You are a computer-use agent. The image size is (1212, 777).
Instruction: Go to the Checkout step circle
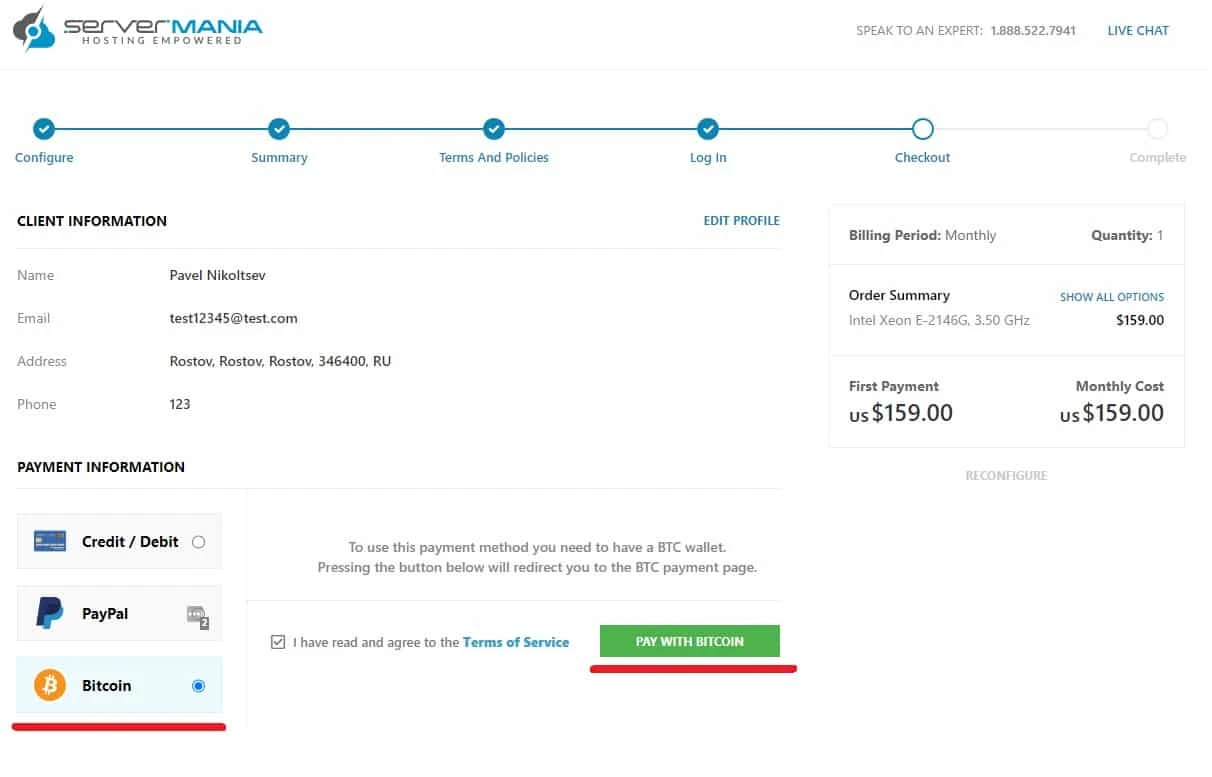coord(923,129)
